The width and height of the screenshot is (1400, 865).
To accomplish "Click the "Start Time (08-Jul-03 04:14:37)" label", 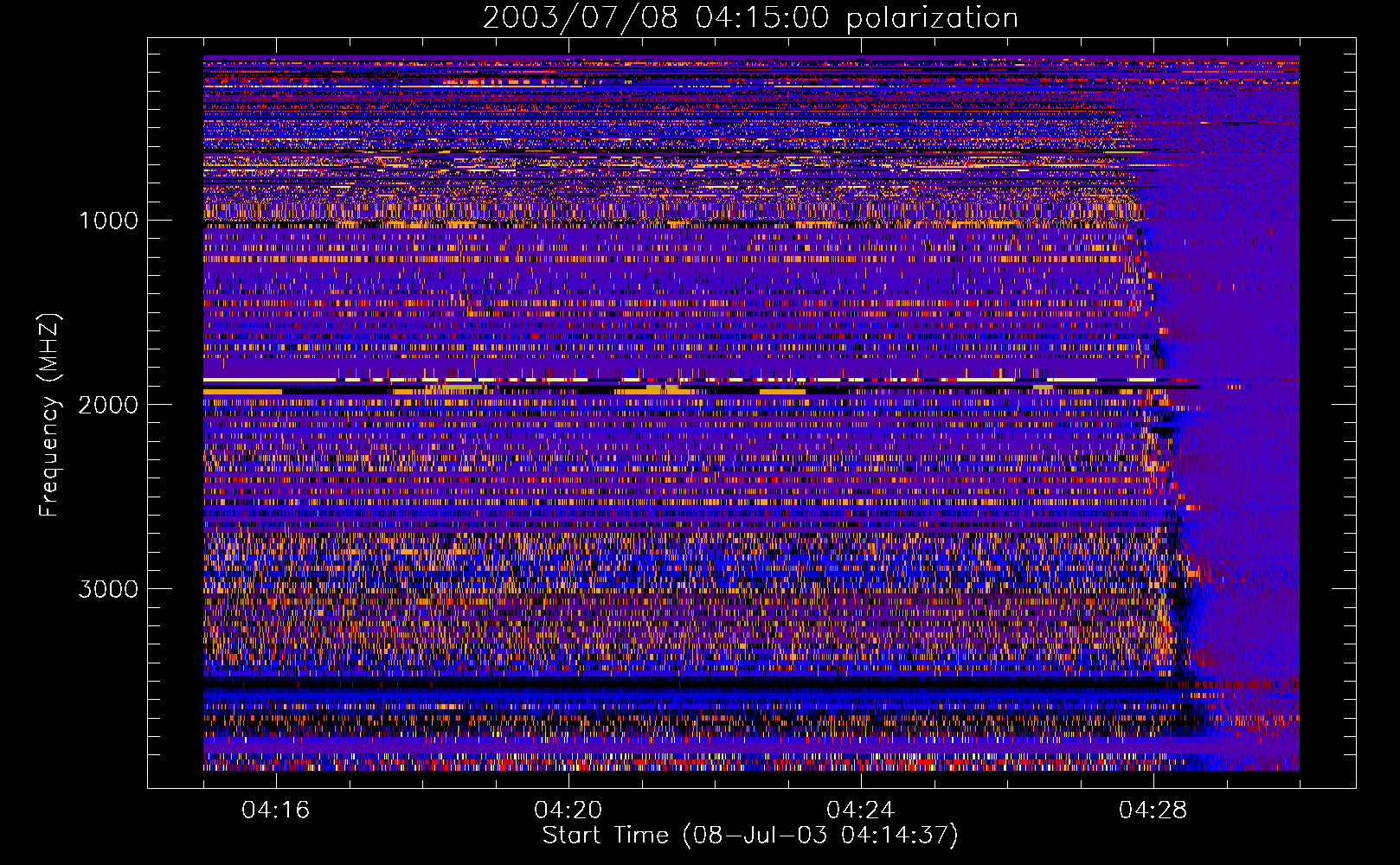I will 750,836.
